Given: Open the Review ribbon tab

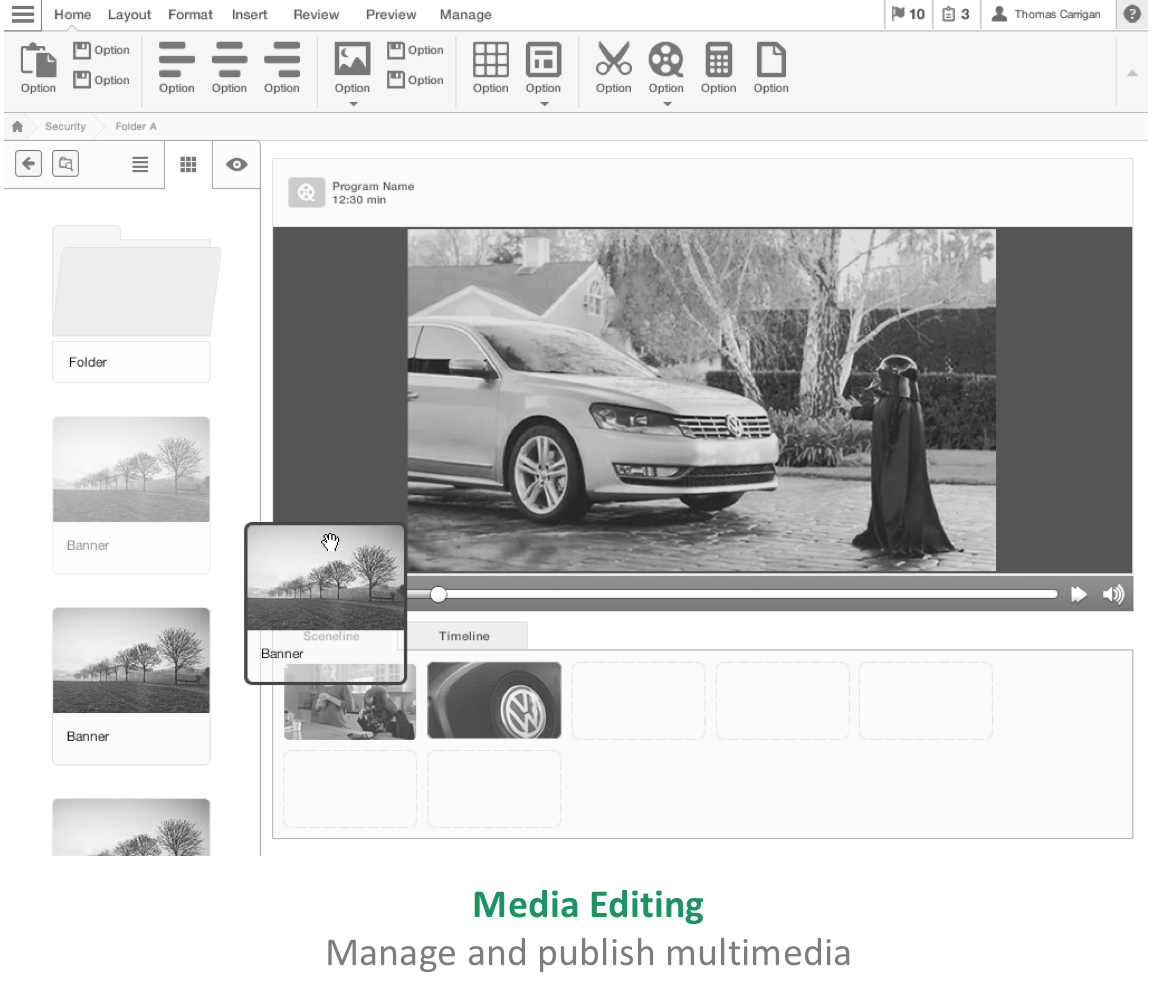Looking at the screenshot, I should coord(316,15).
